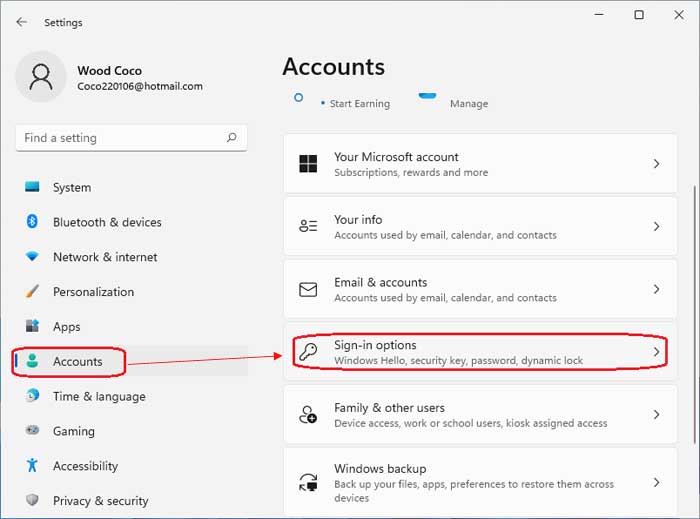Expand the Windows backup chevron
Image resolution: width=700 pixels, height=519 pixels.
656,482
